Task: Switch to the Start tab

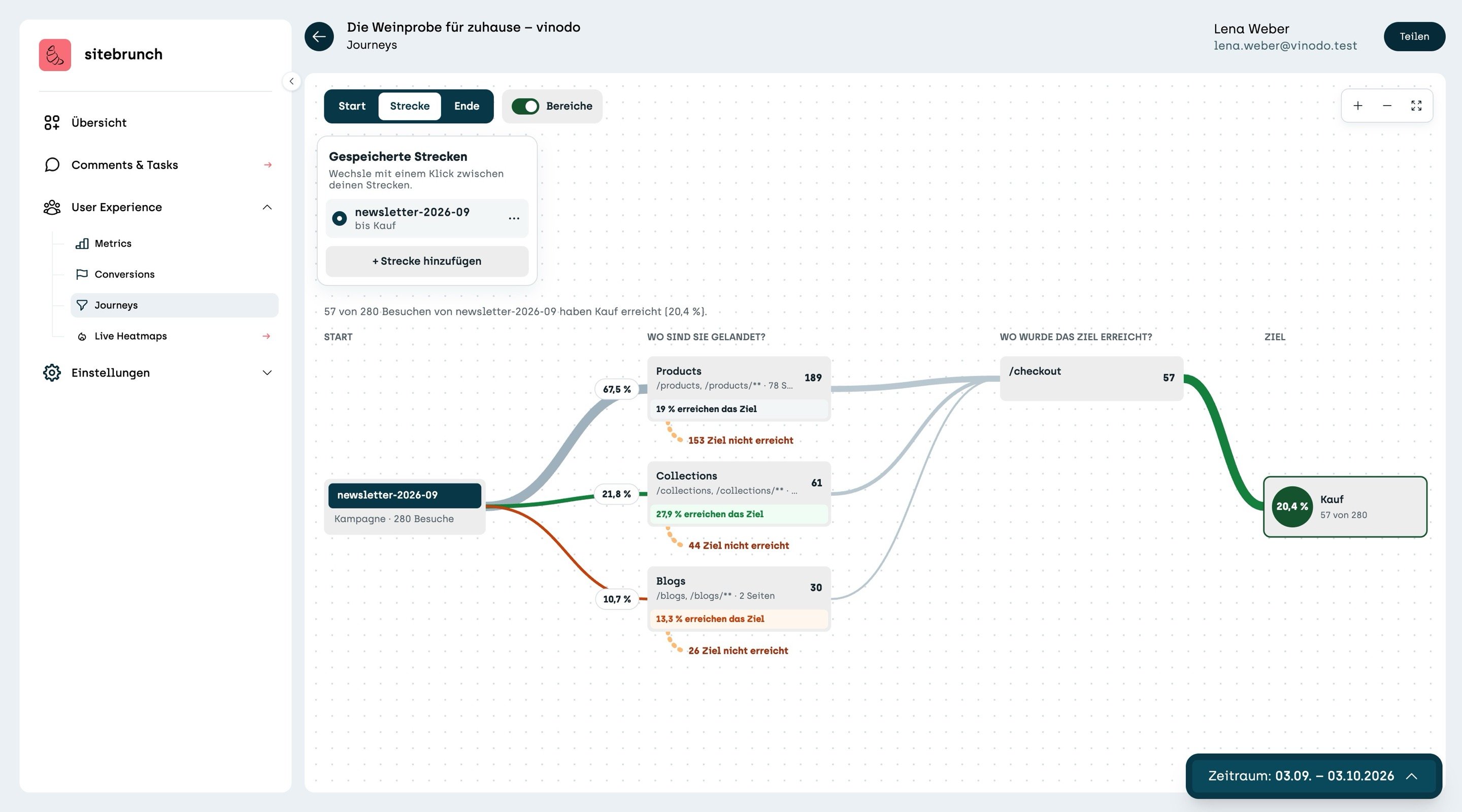Action: (352, 106)
